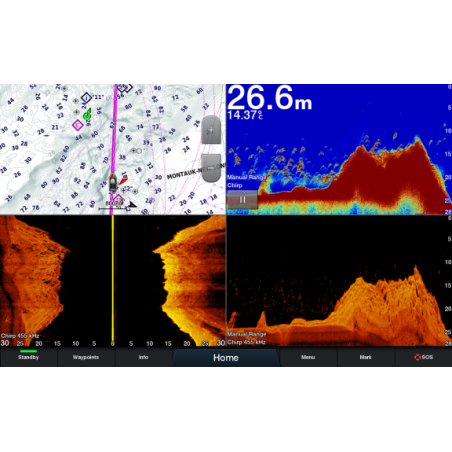452x452 pixels.
Task: Select the 26.6 m depth readout
Action: (x=270, y=97)
